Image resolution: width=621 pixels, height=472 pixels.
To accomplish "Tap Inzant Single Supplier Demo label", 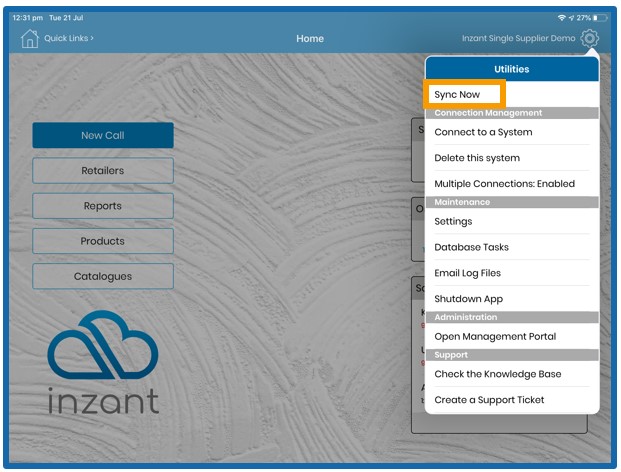I will coord(518,38).
